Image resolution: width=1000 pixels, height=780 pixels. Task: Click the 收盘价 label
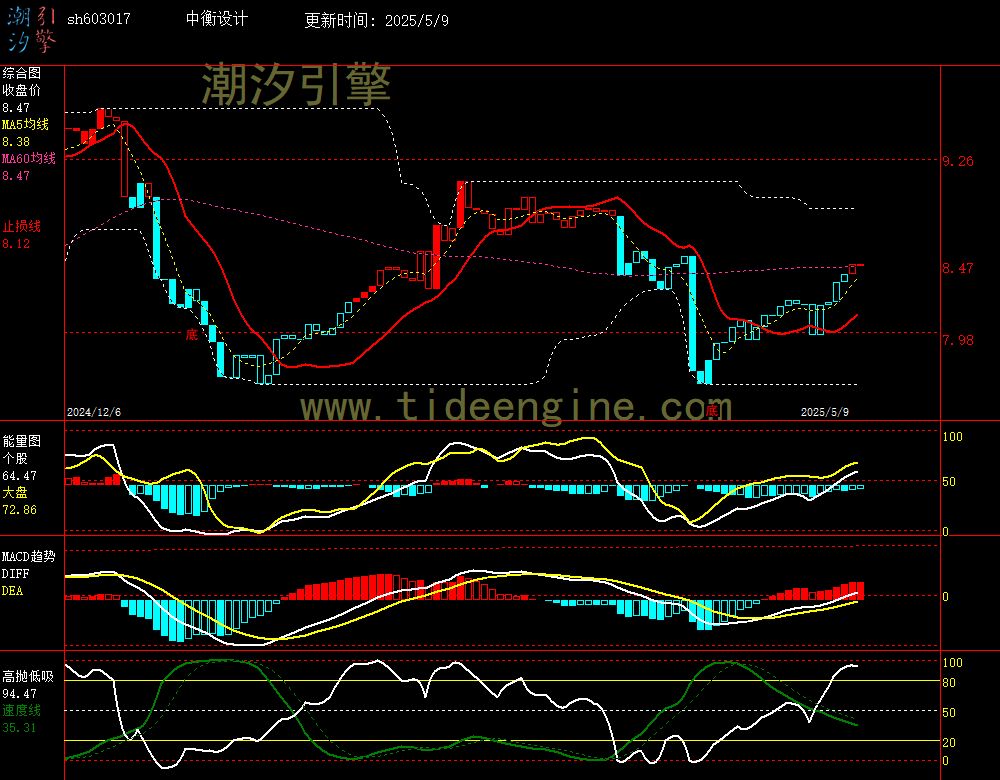point(22,91)
